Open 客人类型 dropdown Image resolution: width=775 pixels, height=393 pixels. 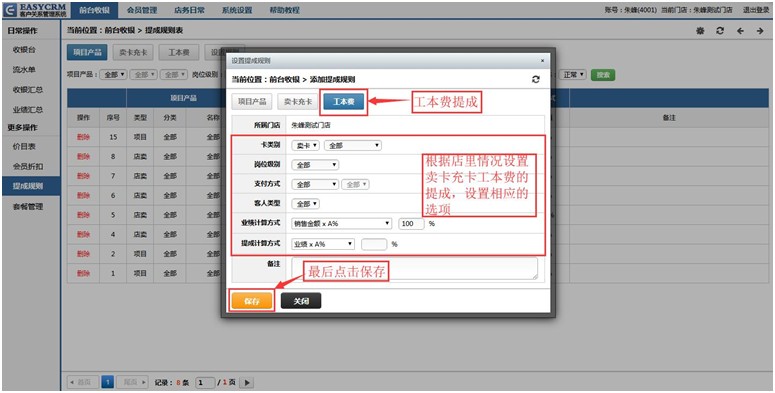tap(306, 204)
